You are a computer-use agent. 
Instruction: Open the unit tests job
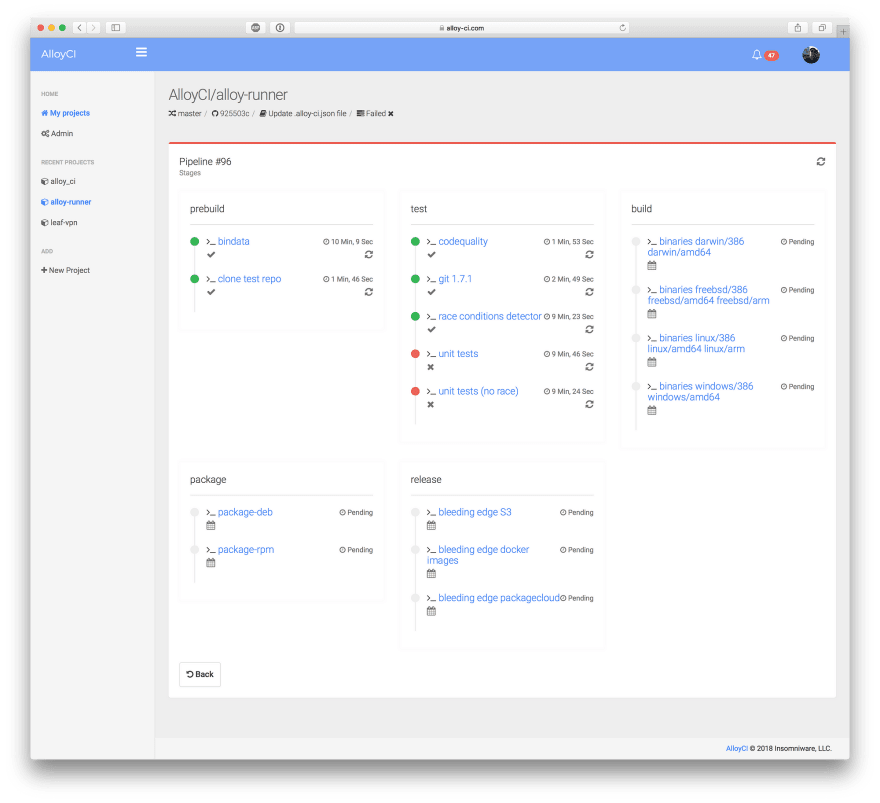point(458,354)
